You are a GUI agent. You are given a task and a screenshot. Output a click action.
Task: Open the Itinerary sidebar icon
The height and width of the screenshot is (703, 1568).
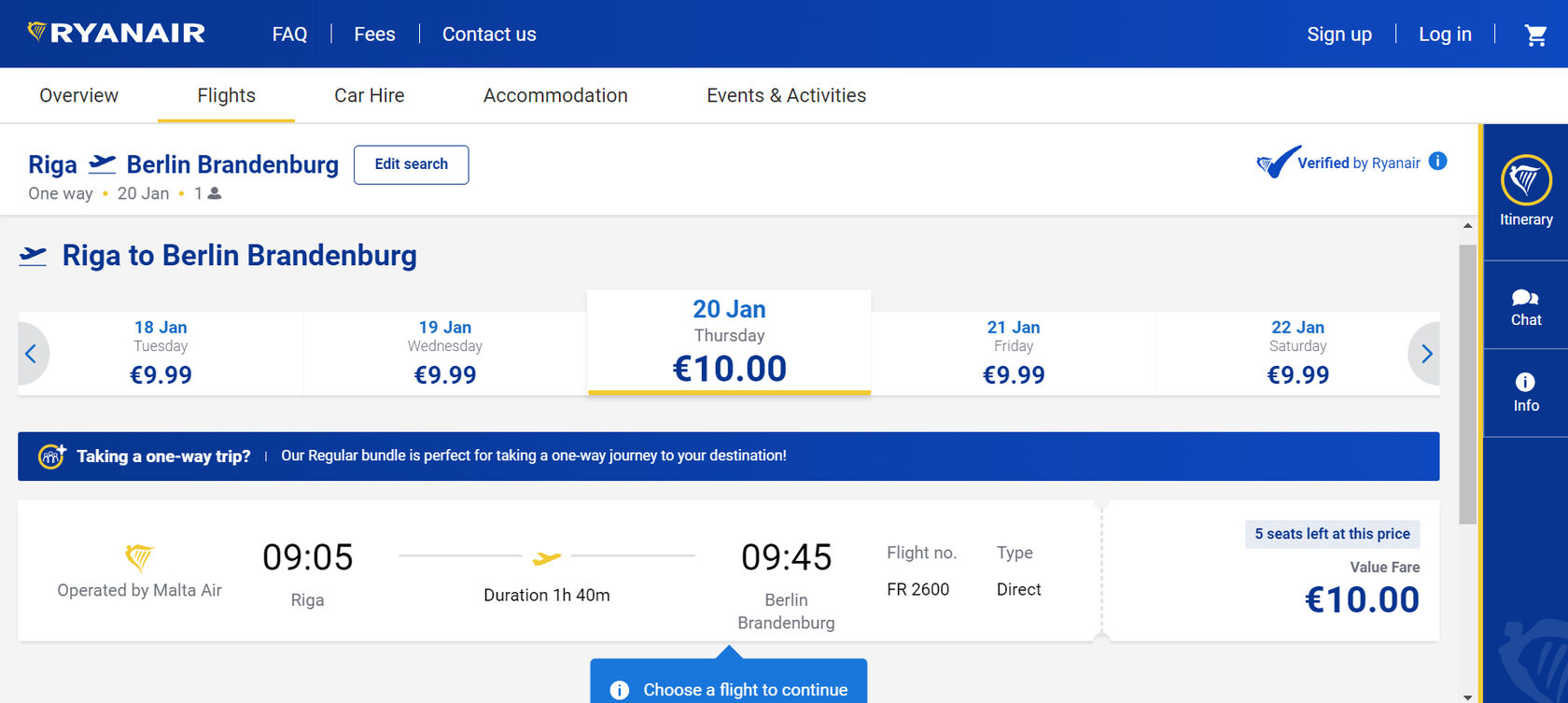[x=1526, y=191]
